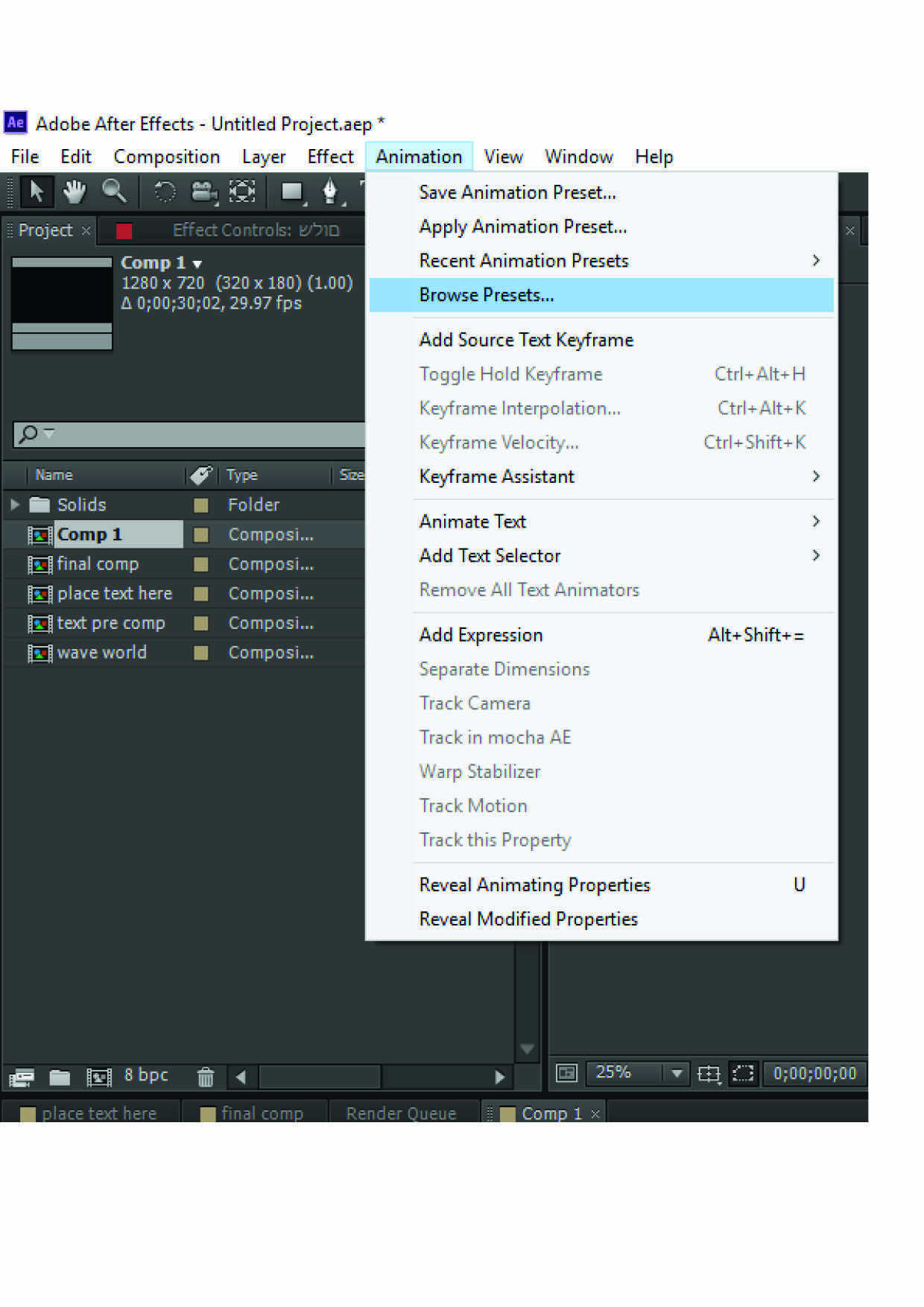Click the After Effects logo in title bar

click(16, 122)
